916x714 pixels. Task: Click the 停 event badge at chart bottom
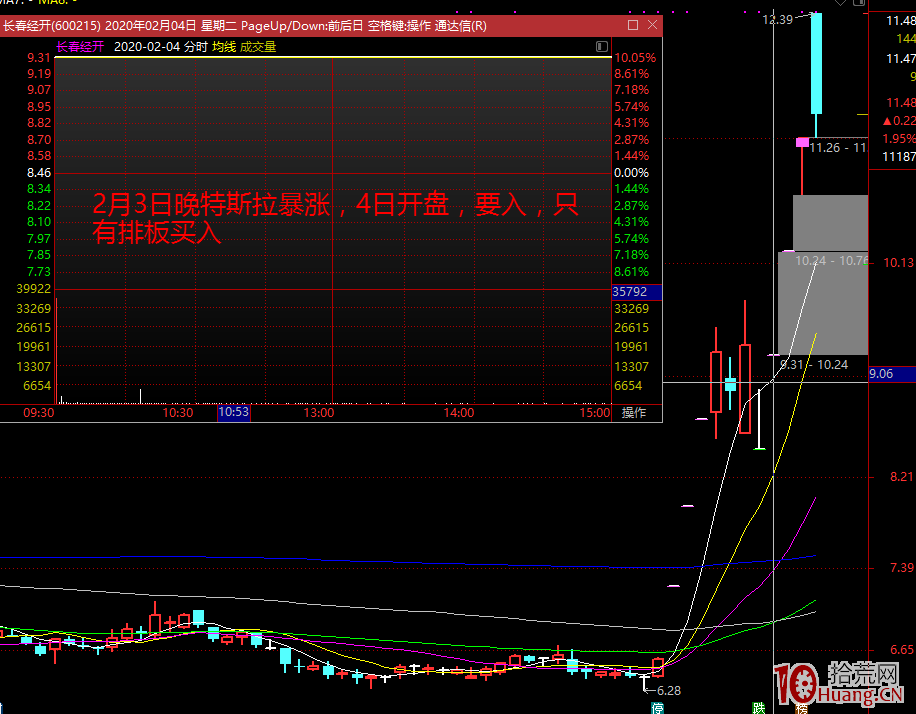[x=658, y=708]
